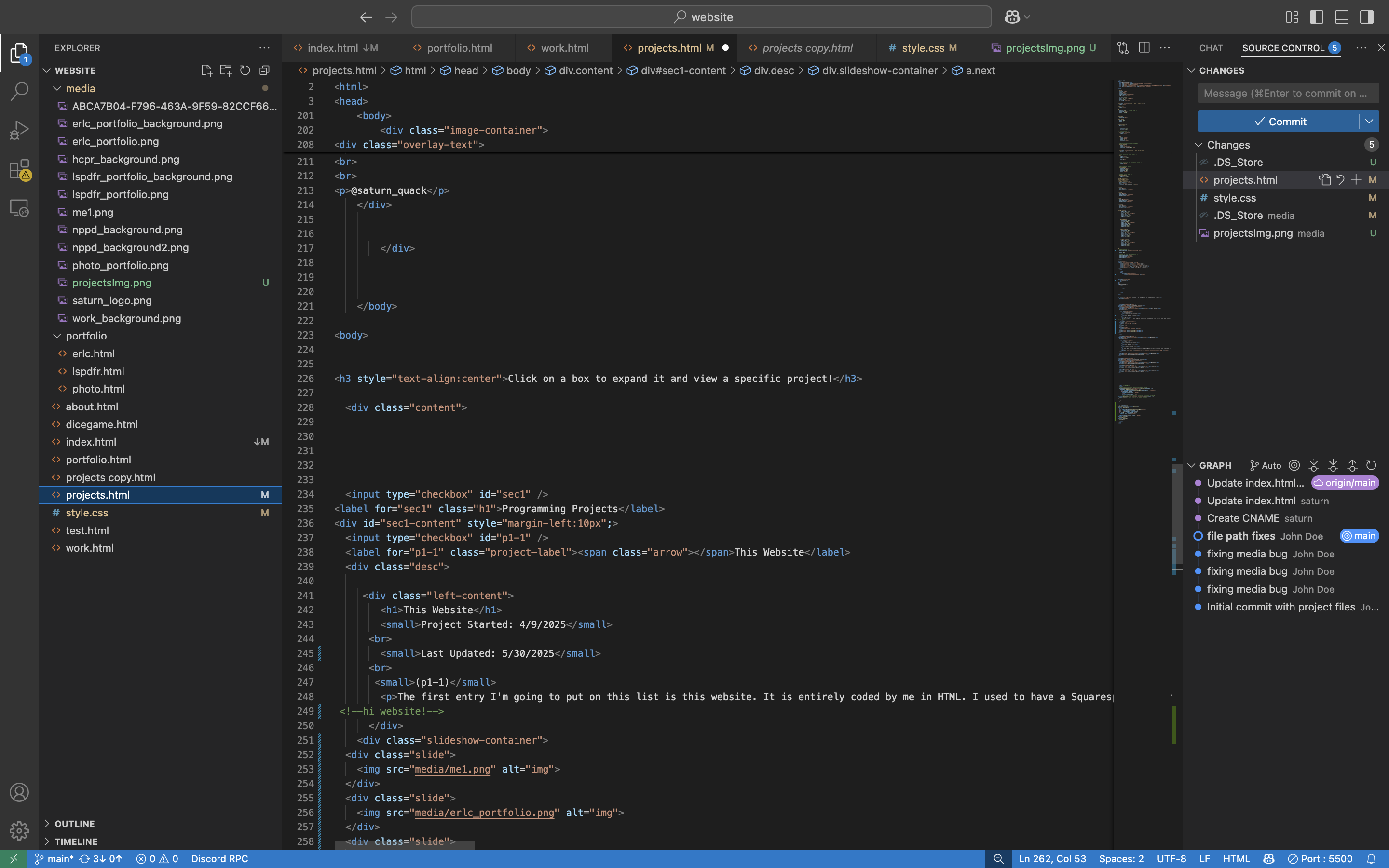Collapse the Changes group
Viewport: 1389px width, 868px height.
[x=1198, y=145]
